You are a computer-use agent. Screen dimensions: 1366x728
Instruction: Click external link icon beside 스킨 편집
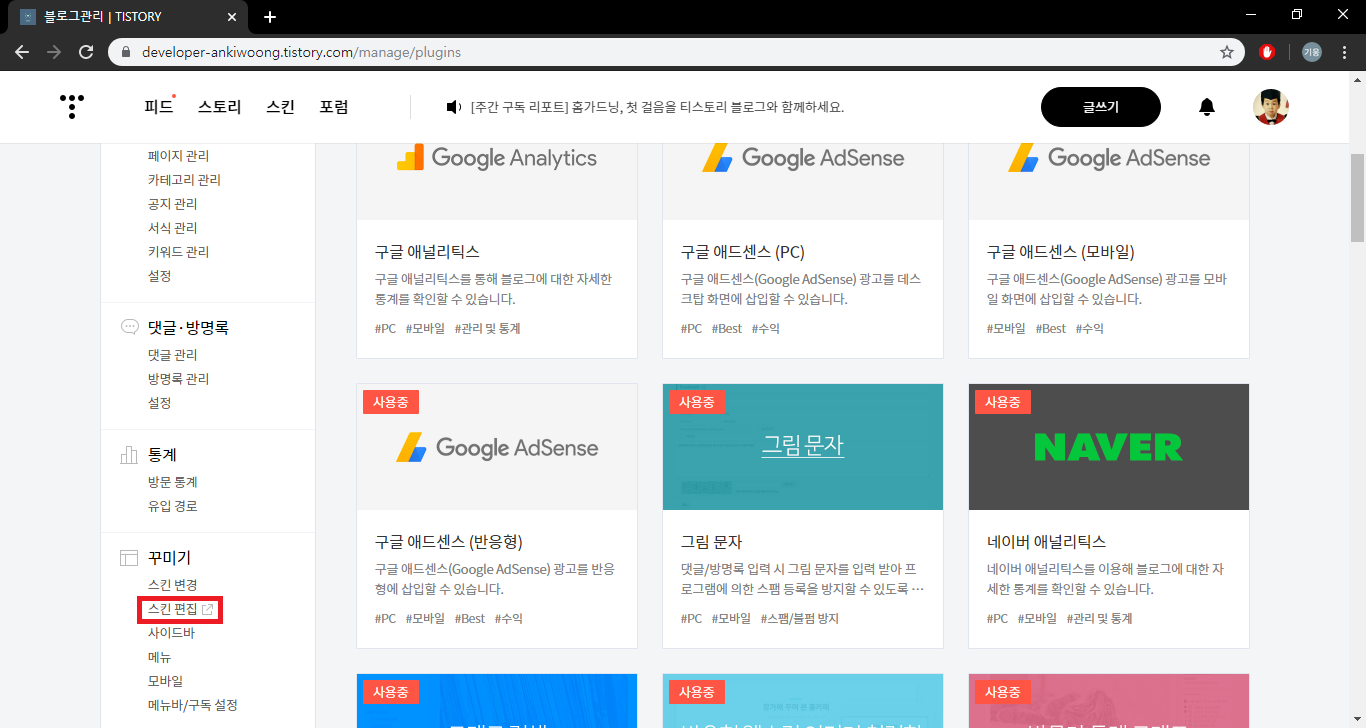[208, 609]
